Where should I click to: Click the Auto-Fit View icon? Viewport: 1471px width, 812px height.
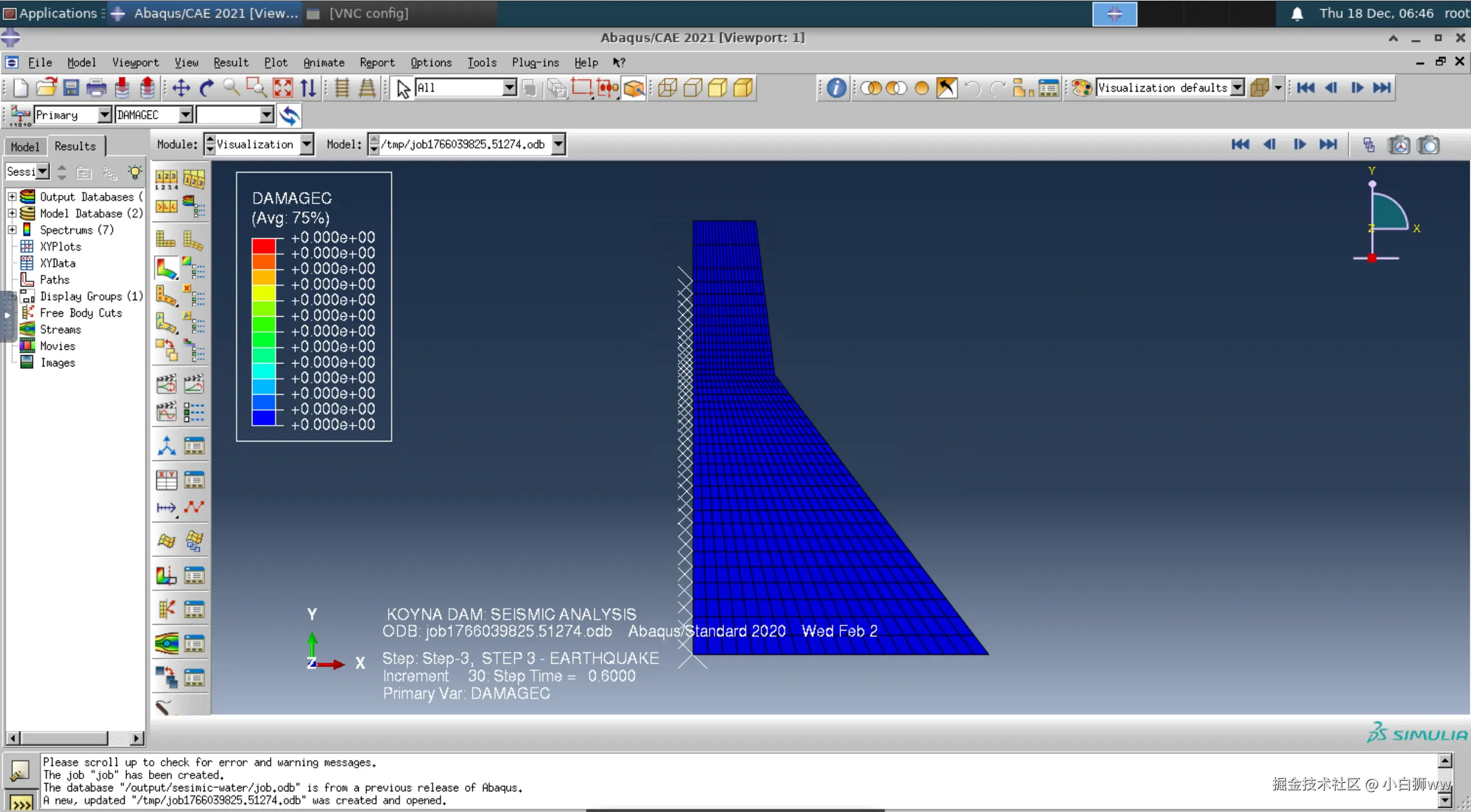283,88
